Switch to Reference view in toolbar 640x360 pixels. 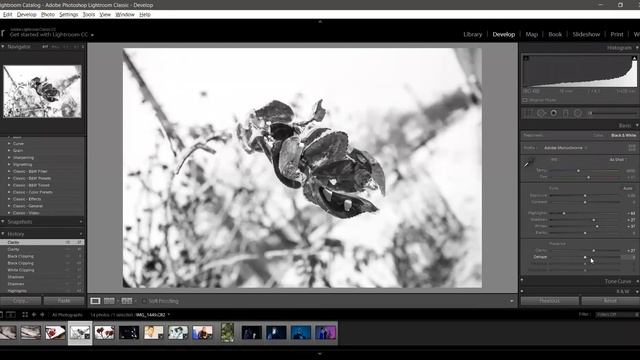[109, 301]
